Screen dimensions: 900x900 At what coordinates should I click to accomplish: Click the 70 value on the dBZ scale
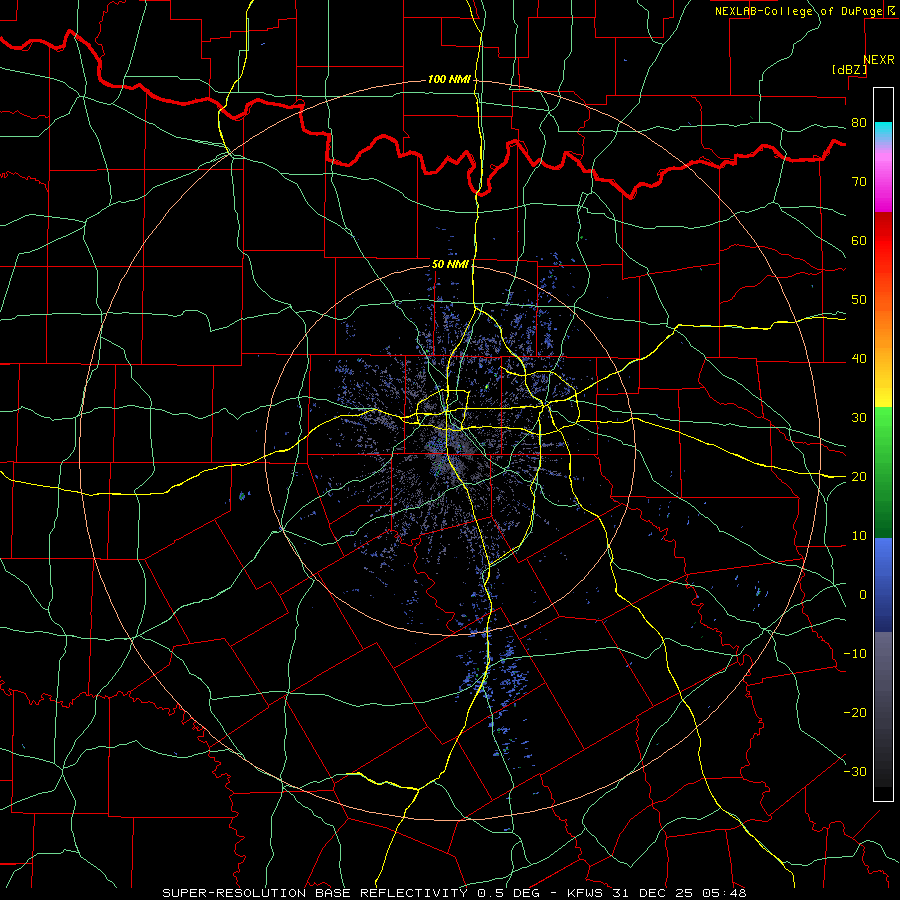pyautogui.click(x=859, y=181)
